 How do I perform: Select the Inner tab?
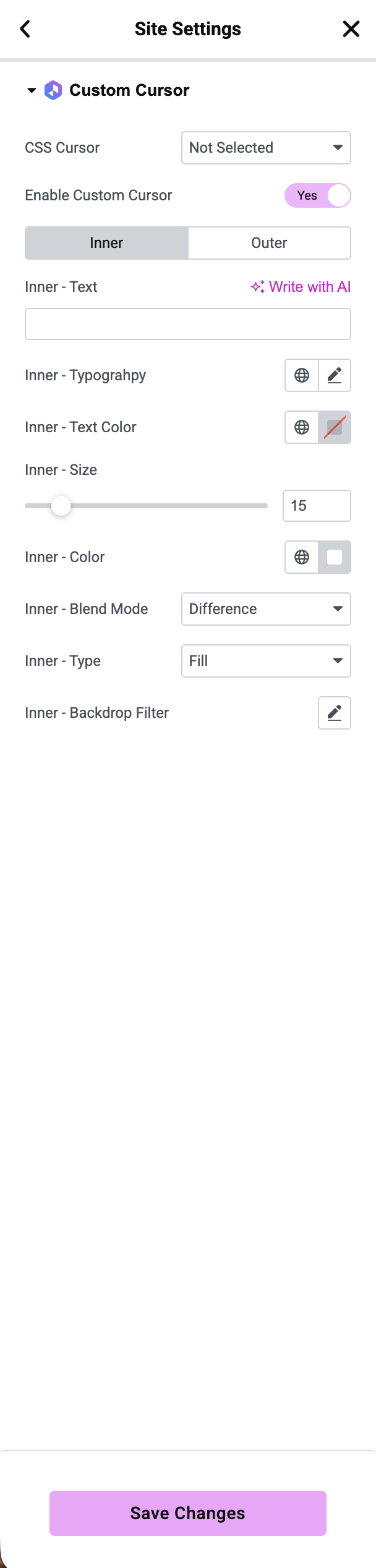(x=106, y=243)
